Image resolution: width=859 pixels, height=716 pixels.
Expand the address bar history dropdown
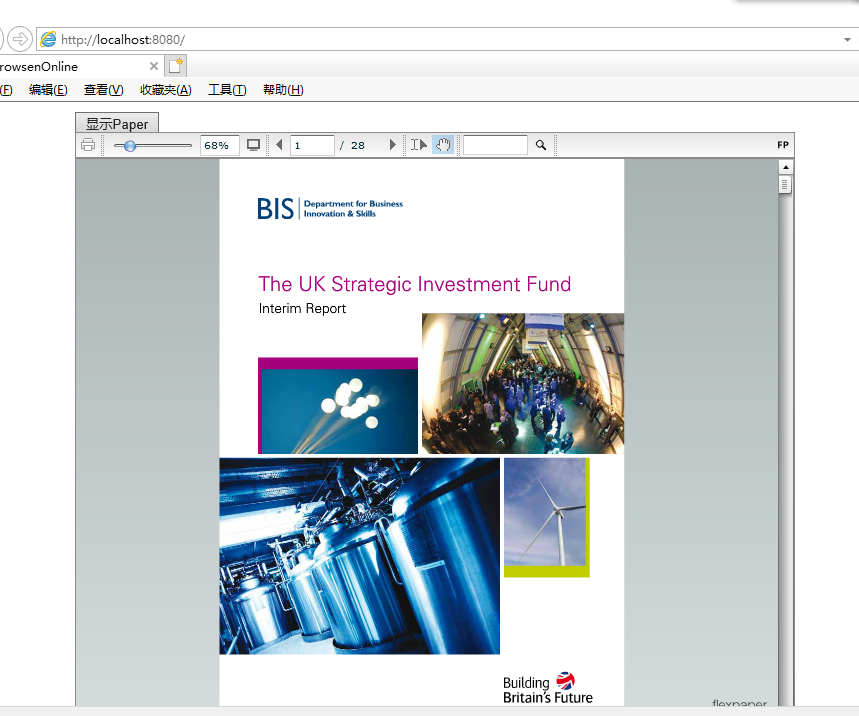point(847,39)
